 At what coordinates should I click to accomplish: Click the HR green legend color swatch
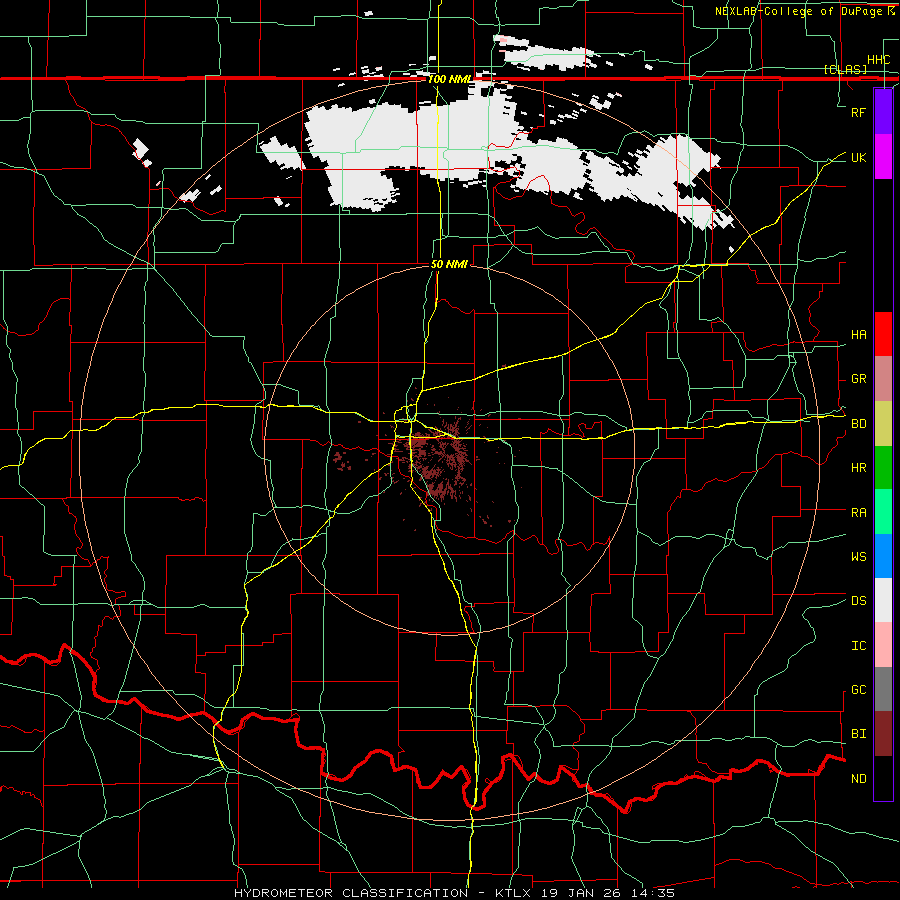point(883,468)
